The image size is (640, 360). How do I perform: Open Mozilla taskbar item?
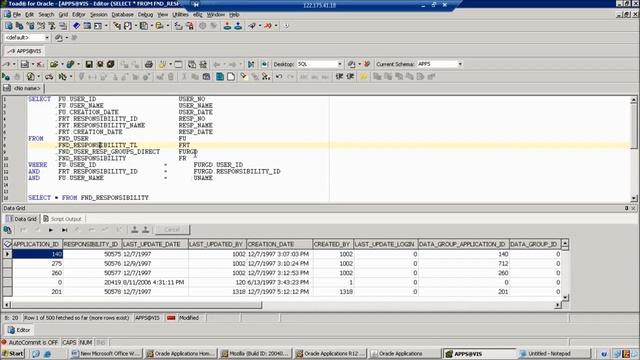[255, 353]
